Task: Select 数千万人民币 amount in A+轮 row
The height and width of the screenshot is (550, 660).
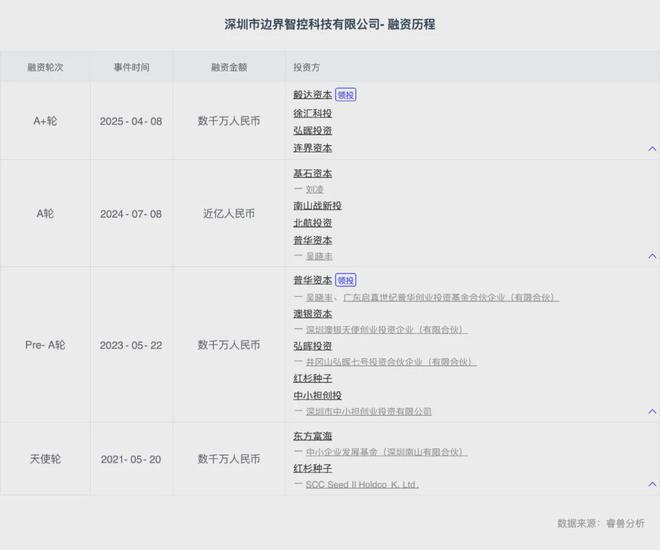Action: click(229, 121)
